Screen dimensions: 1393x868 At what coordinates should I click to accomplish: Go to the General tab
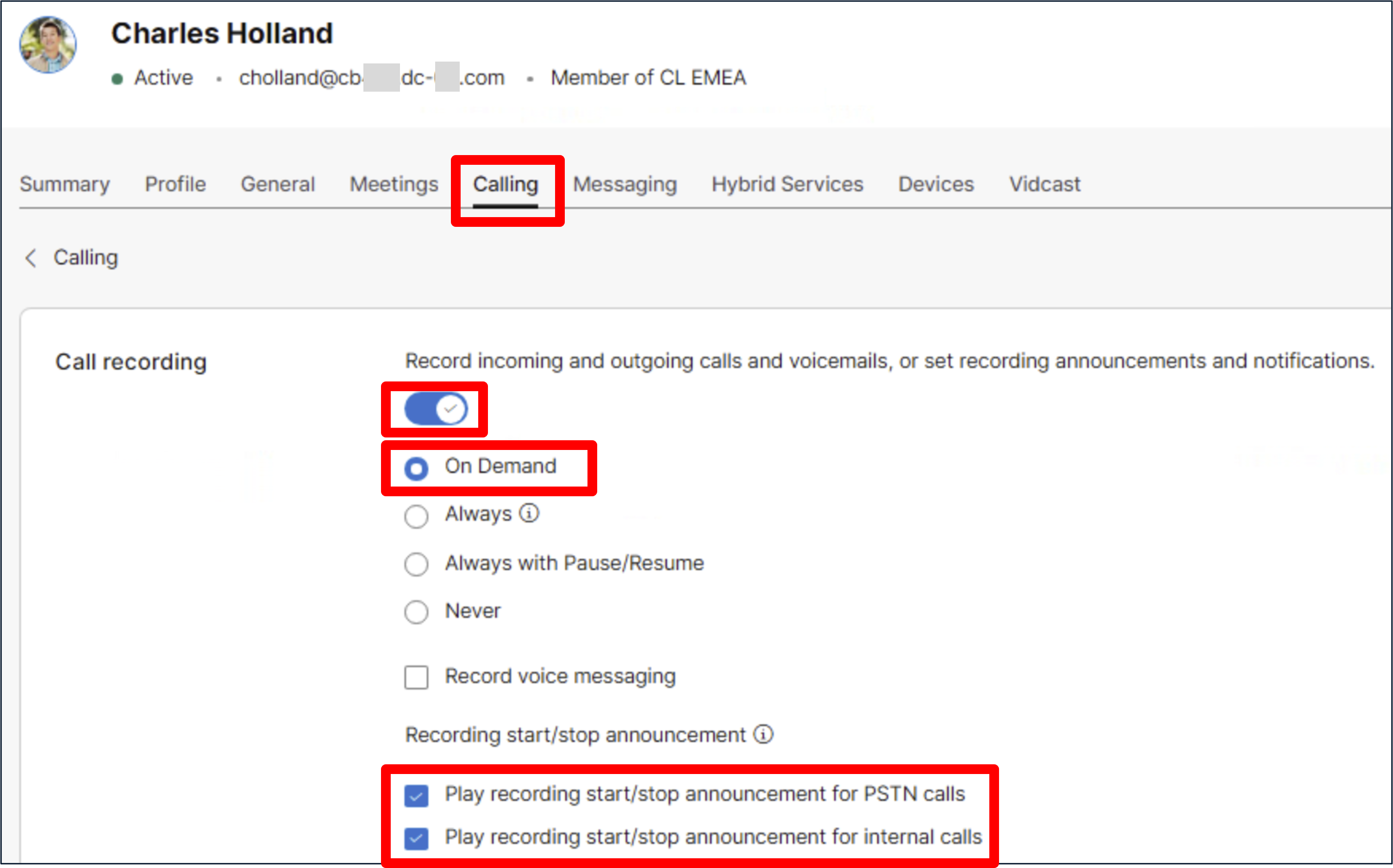pyautogui.click(x=277, y=184)
